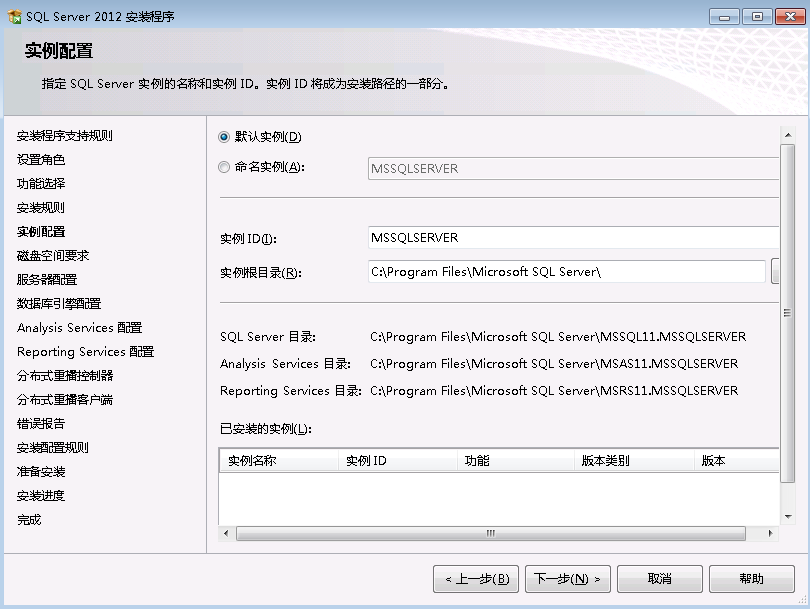The height and width of the screenshot is (609, 810).
Task: Click the 功能 column header
Action: 516,460
